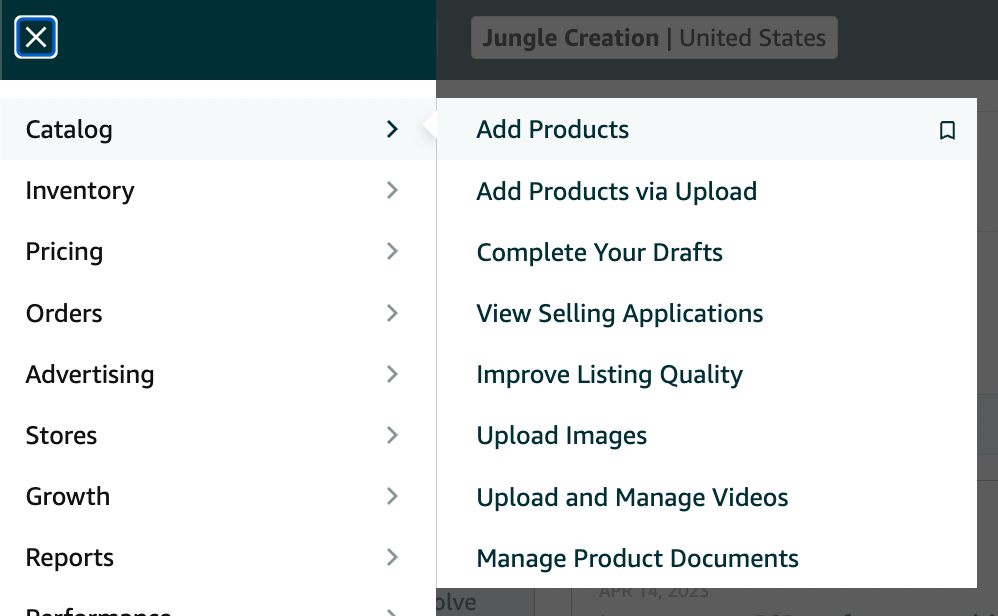The height and width of the screenshot is (616, 998).
Task: Open the Advertising menu category
Action: [218, 374]
